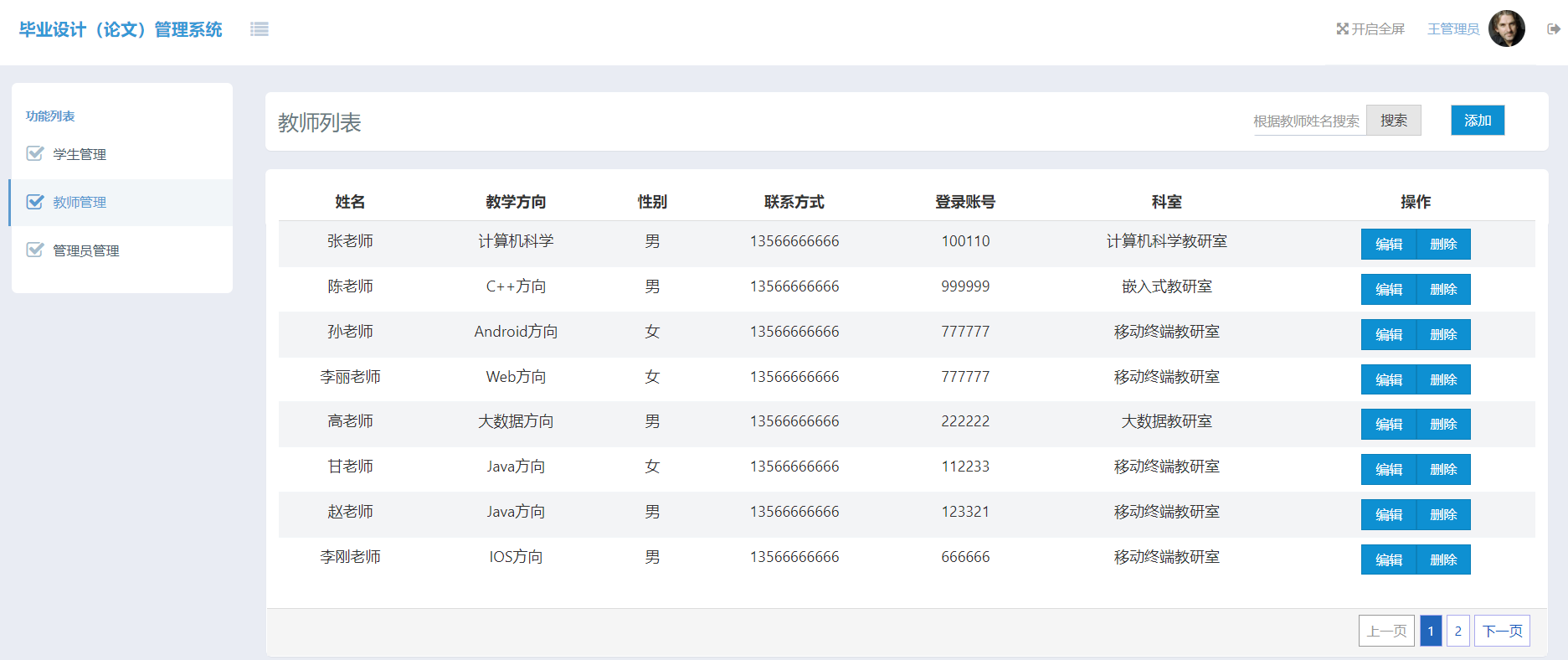
Task: Click the 管理员管理 check icon
Action: 35,250
